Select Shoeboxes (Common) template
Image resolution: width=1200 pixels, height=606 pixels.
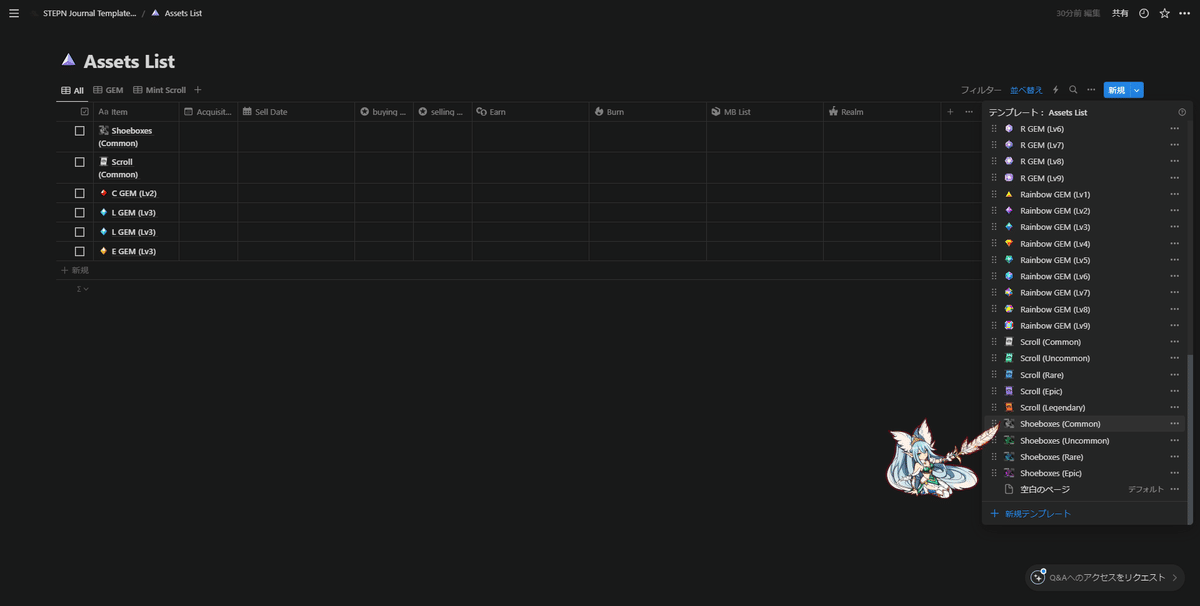[x=1060, y=424]
